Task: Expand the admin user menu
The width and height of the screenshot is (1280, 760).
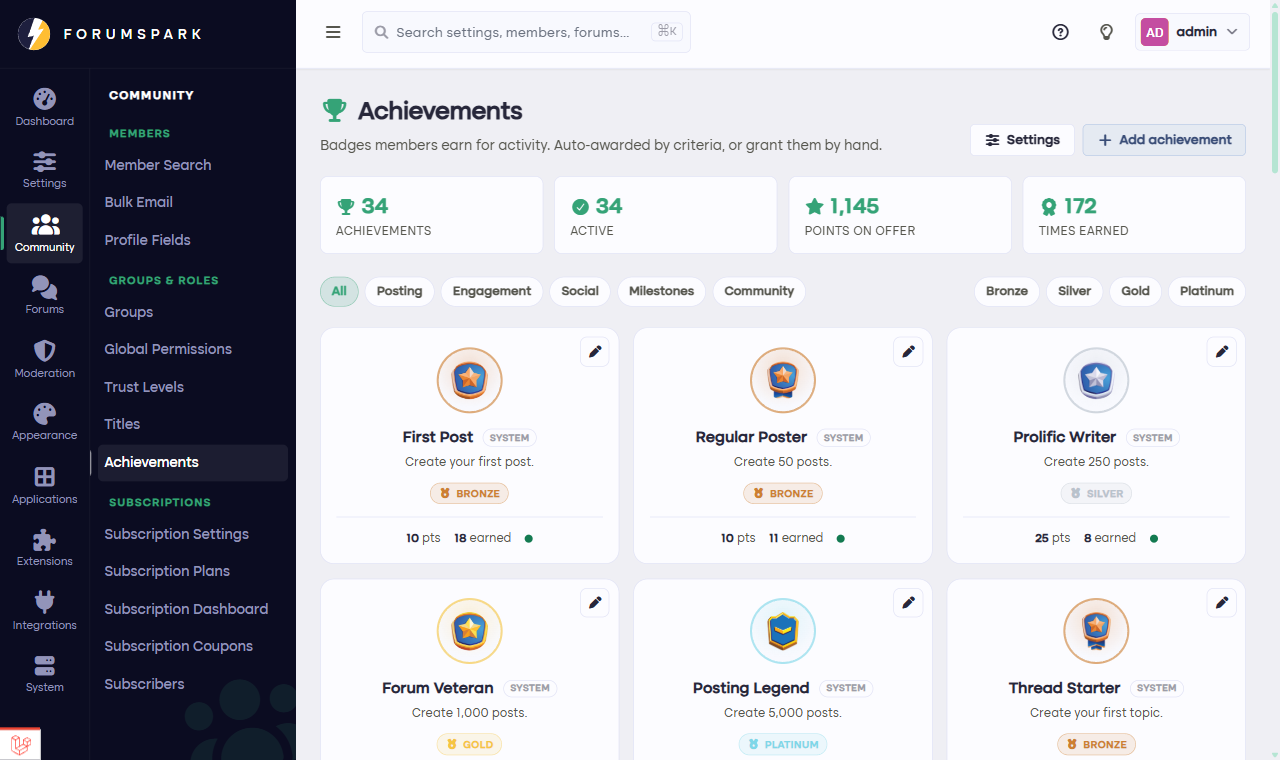Action: coord(1193,32)
